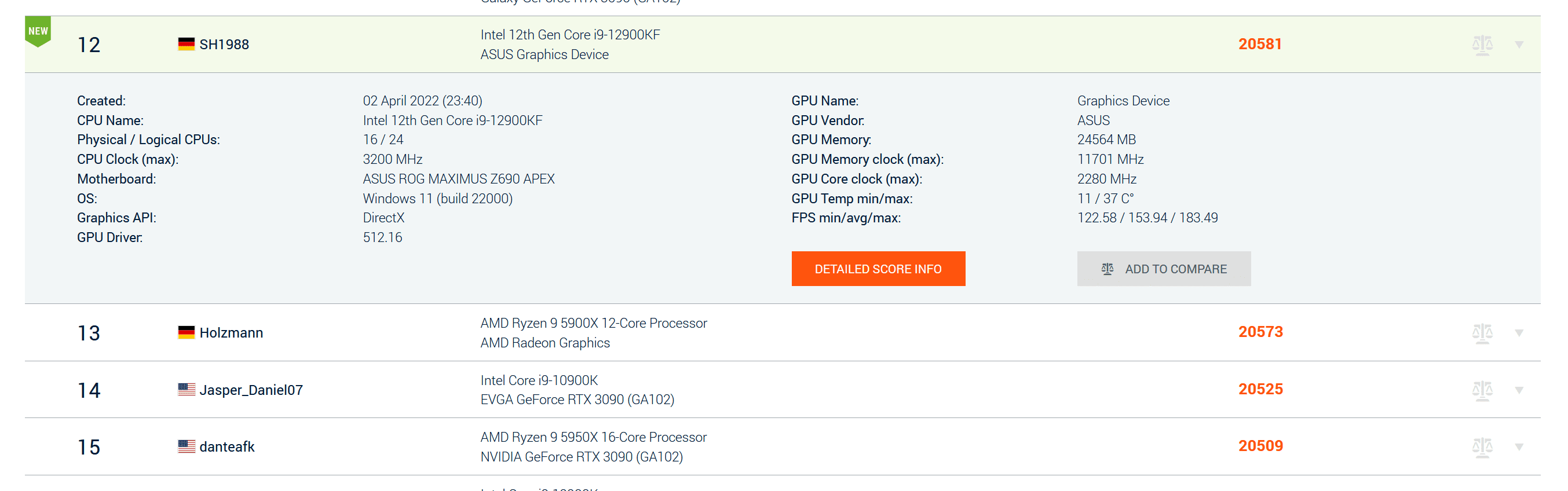Click 'AMD Ryzen 9 5900X 12-Core Processor' text

[594, 323]
